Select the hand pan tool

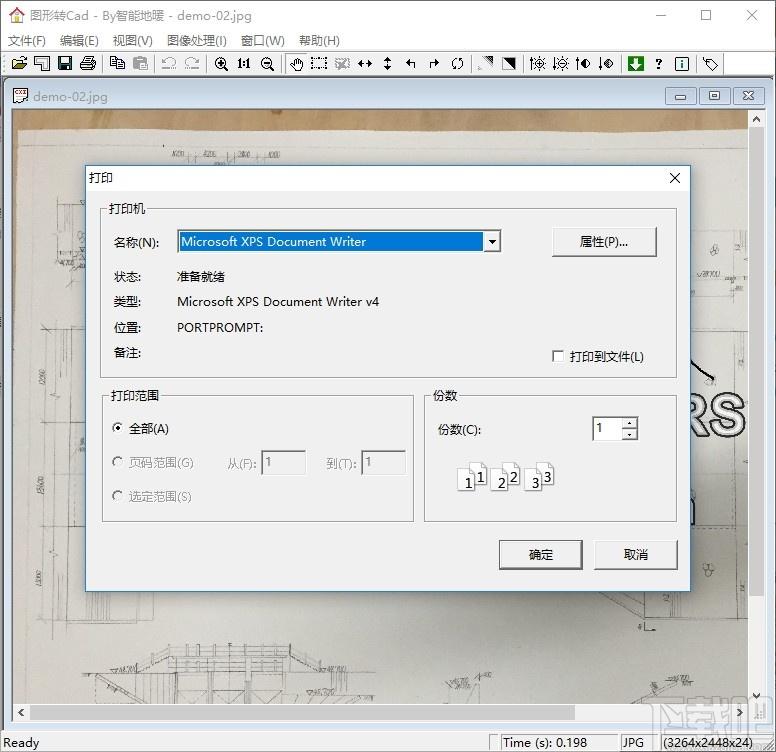(x=296, y=64)
